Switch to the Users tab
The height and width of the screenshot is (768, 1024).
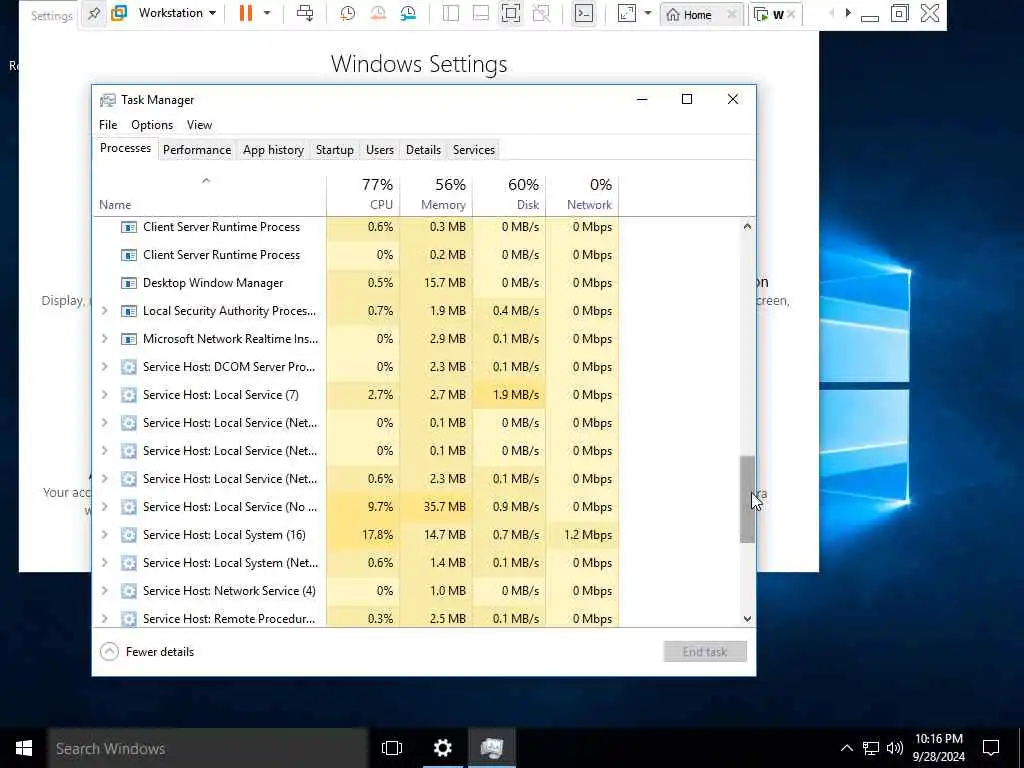coord(380,150)
